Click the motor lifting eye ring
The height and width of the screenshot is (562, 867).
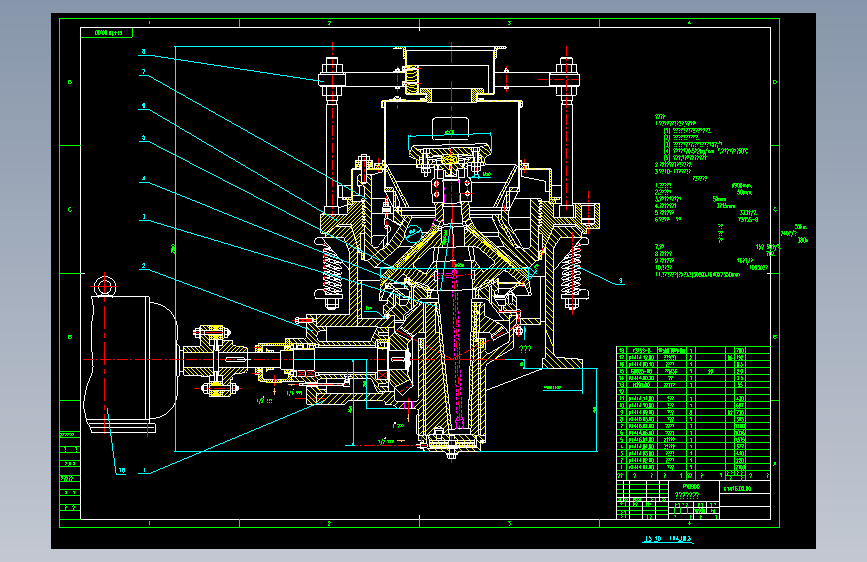pos(105,287)
